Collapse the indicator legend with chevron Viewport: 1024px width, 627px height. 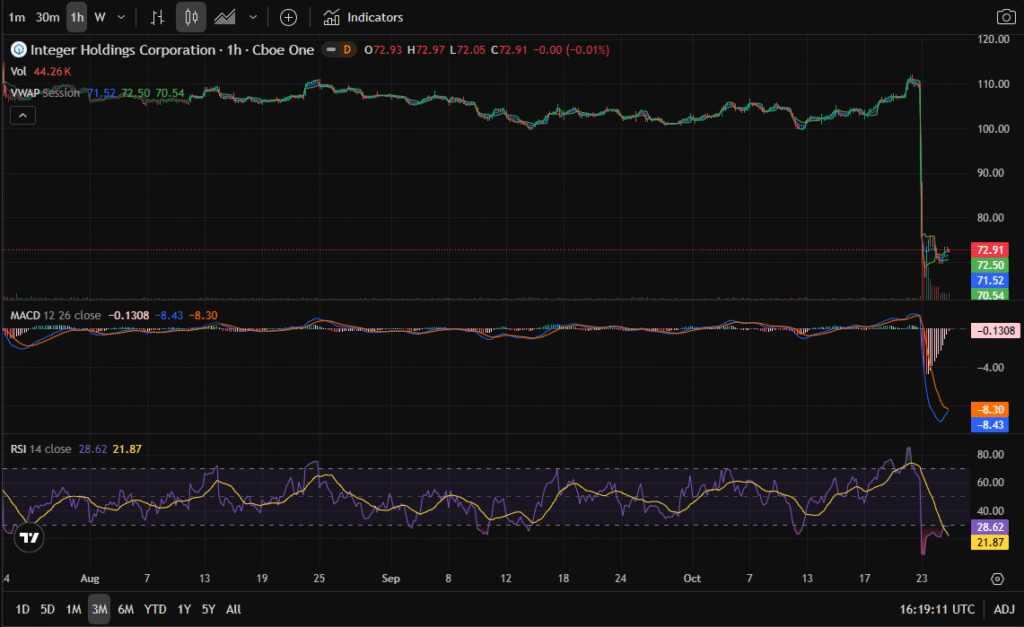pos(21,115)
